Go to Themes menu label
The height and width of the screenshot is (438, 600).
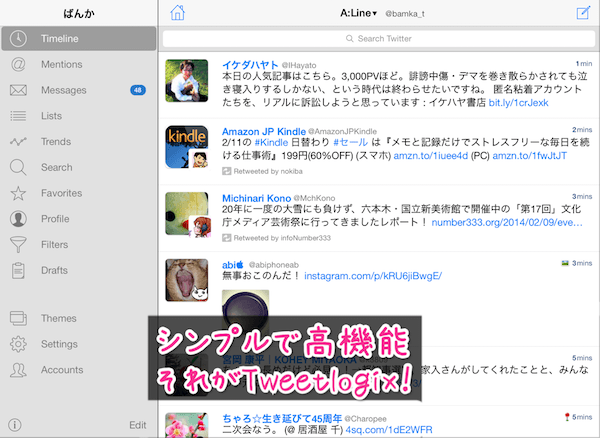(59, 318)
